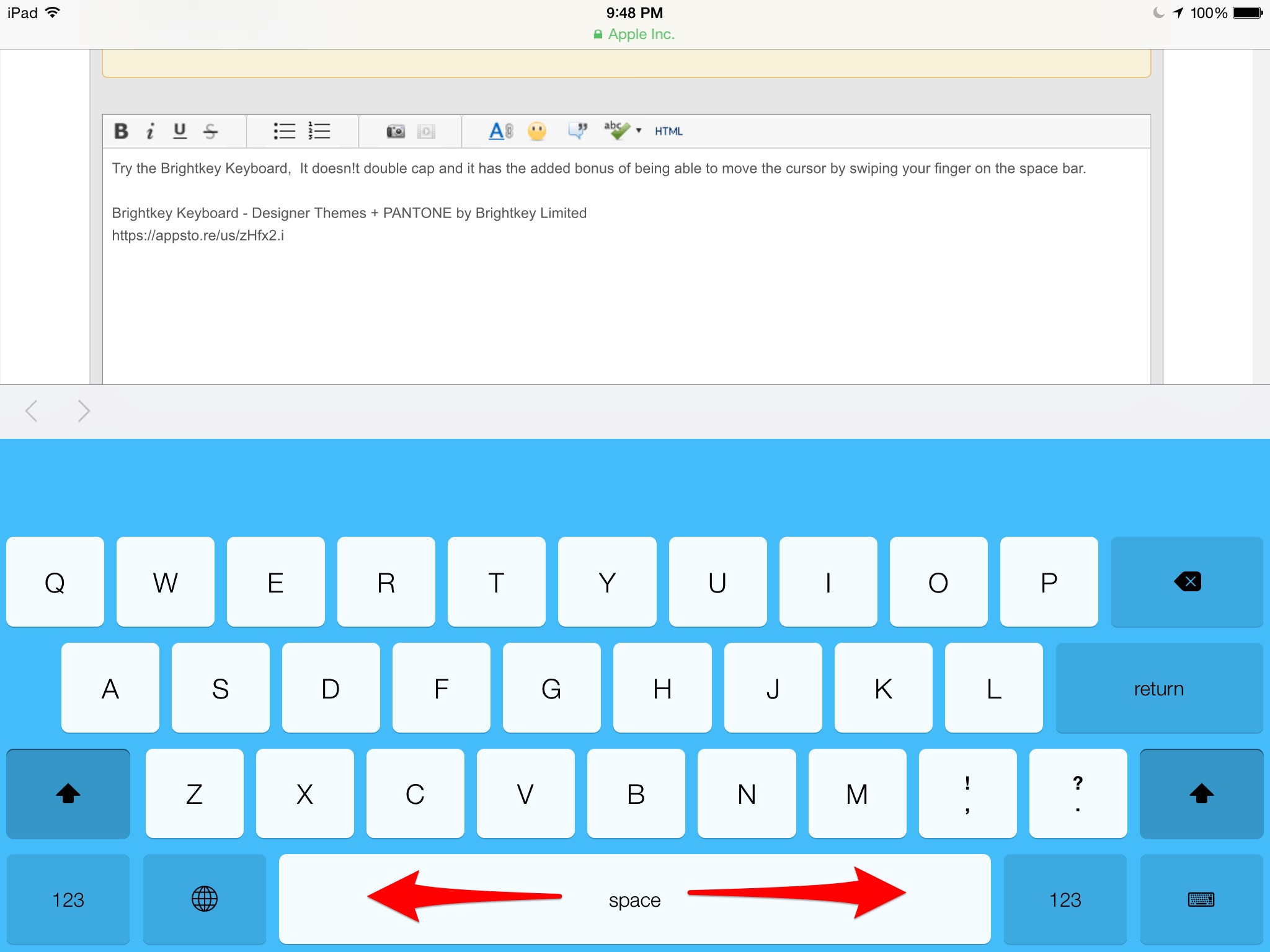Screen dimensions: 1270x952
Task: Toggle the right shift key
Action: [x=1201, y=793]
